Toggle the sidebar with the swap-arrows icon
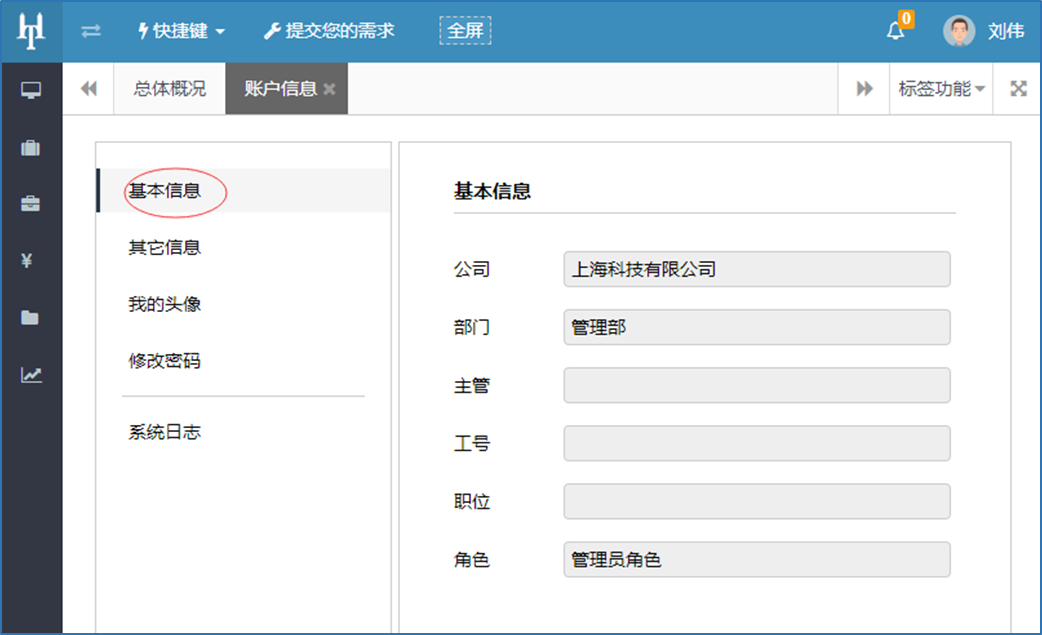This screenshot has width=1042, height=635. click(x=91, y=31)
